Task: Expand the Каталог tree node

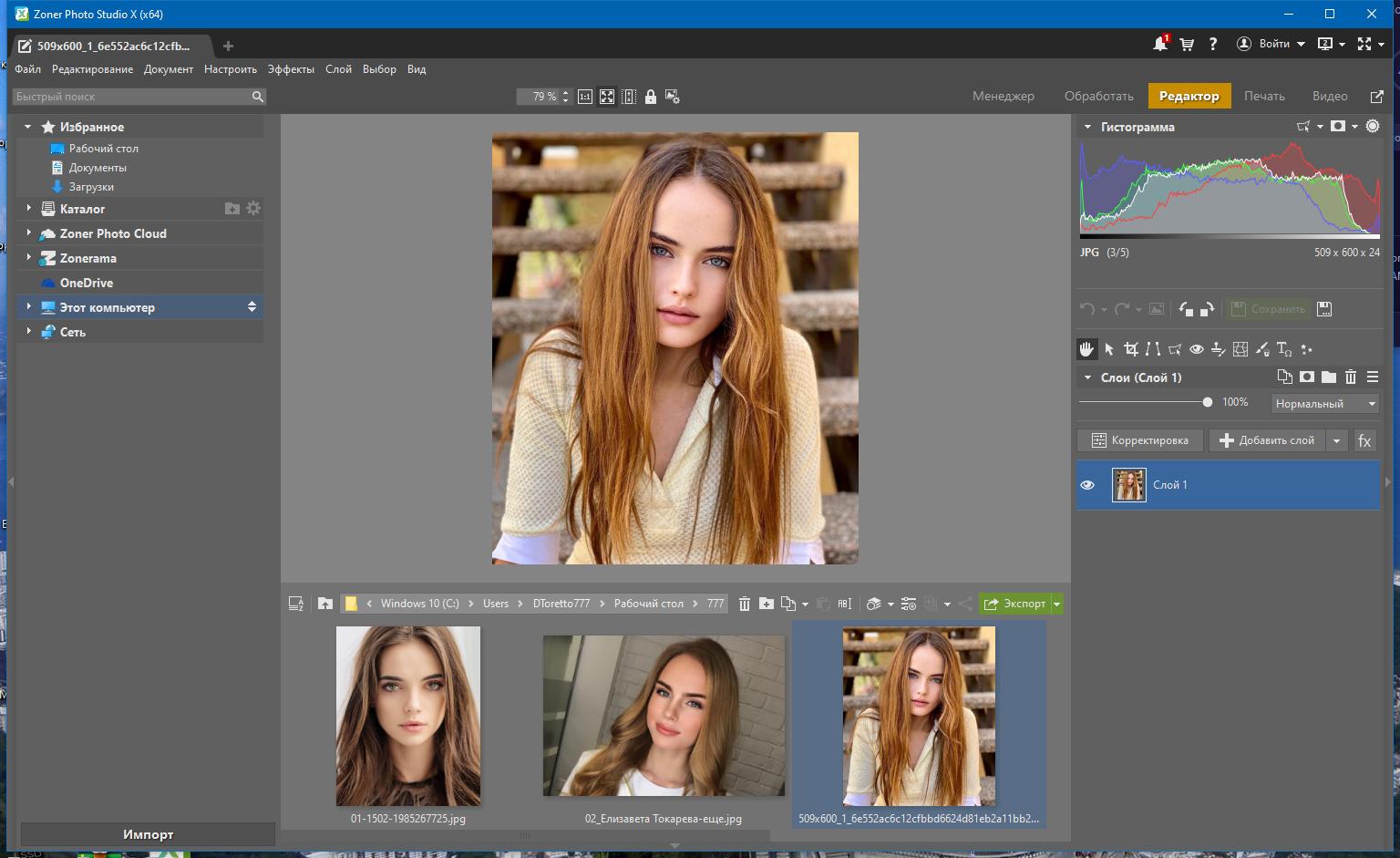Action: click(28, 208)
